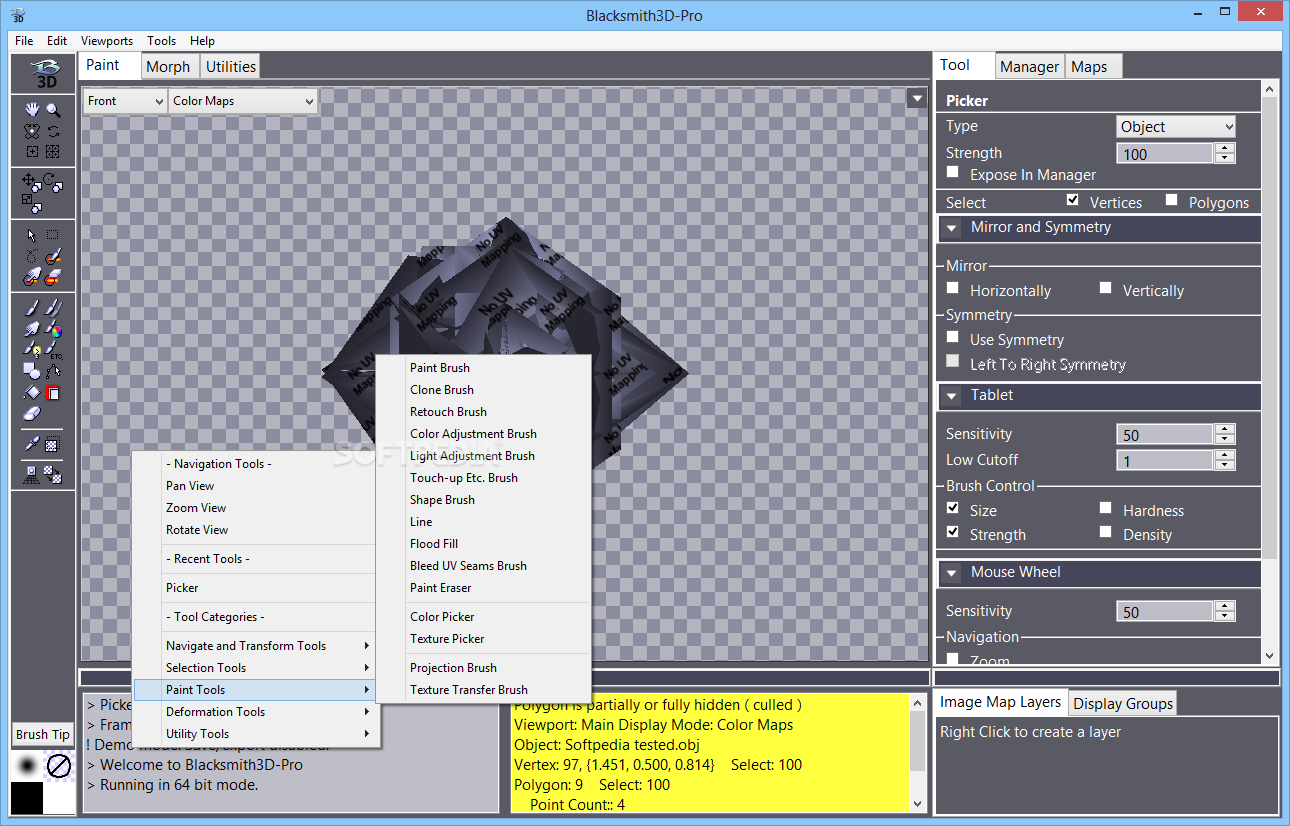Open the Display Groups tab
The width and height of the screenshot is (1290, 826).
coord(1123,703)
